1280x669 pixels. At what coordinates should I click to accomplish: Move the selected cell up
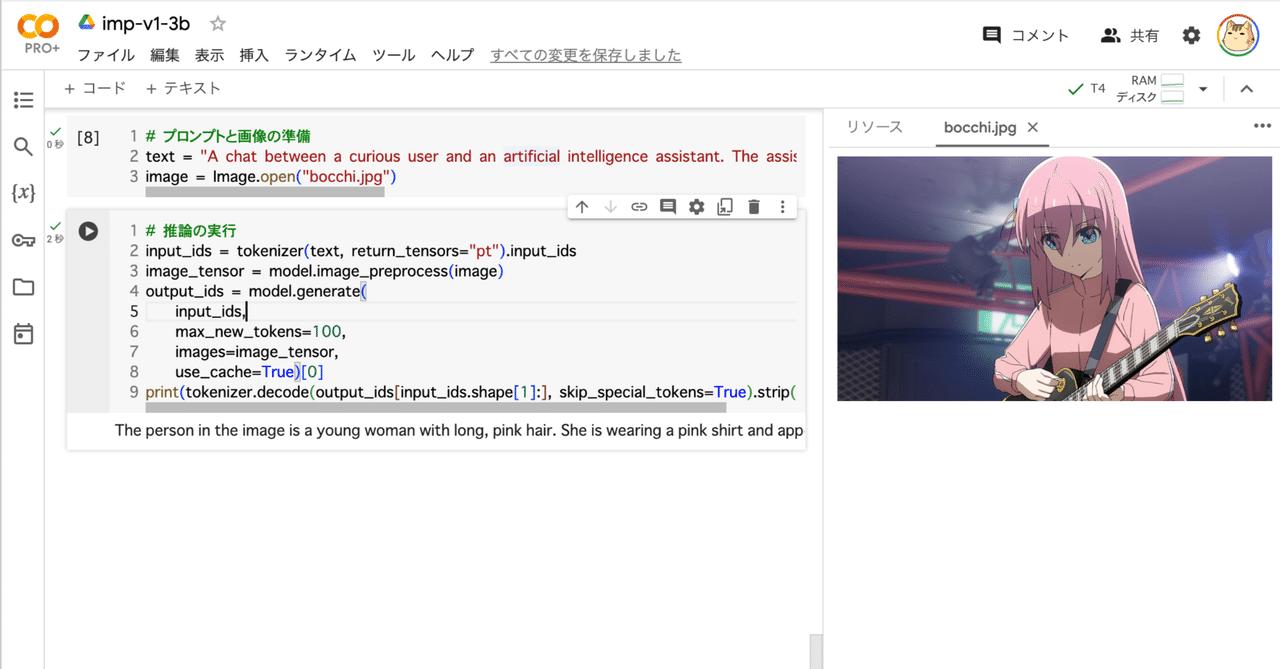582,206
